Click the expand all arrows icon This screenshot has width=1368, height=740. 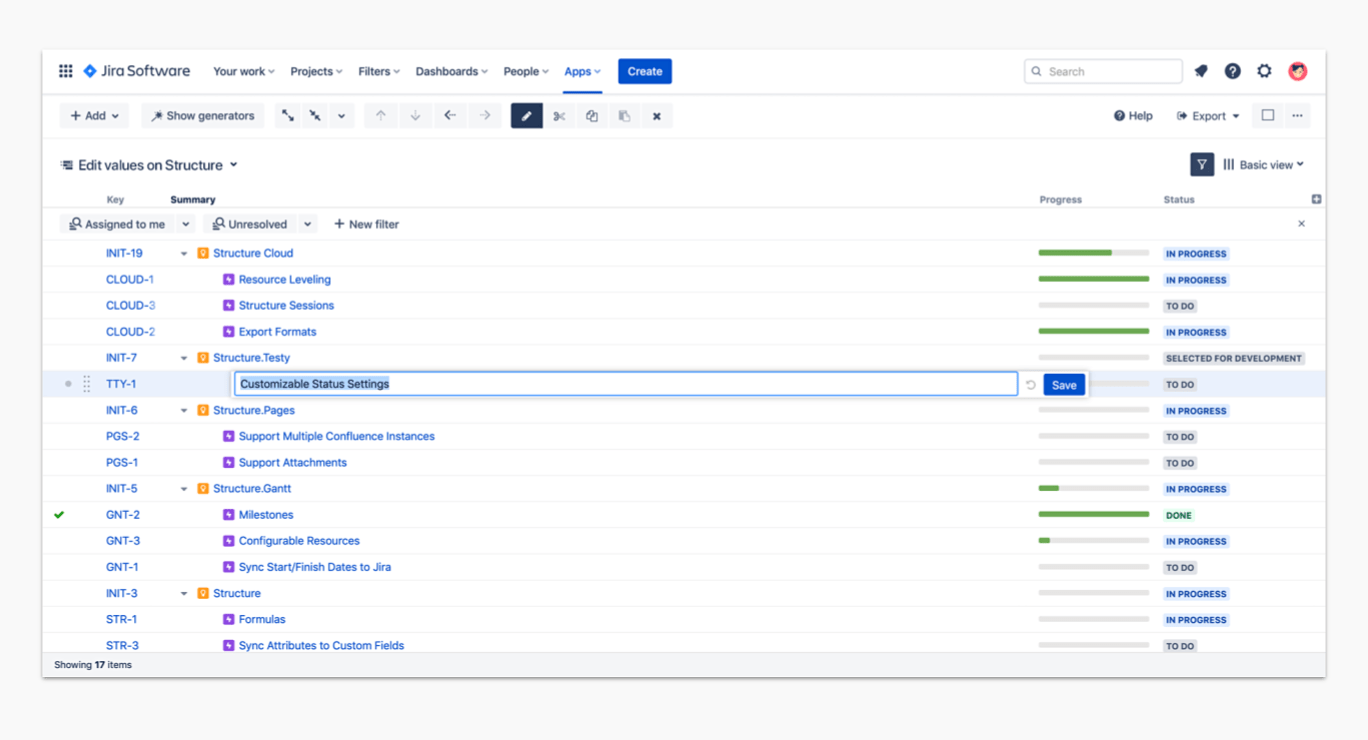click(288, 116)
